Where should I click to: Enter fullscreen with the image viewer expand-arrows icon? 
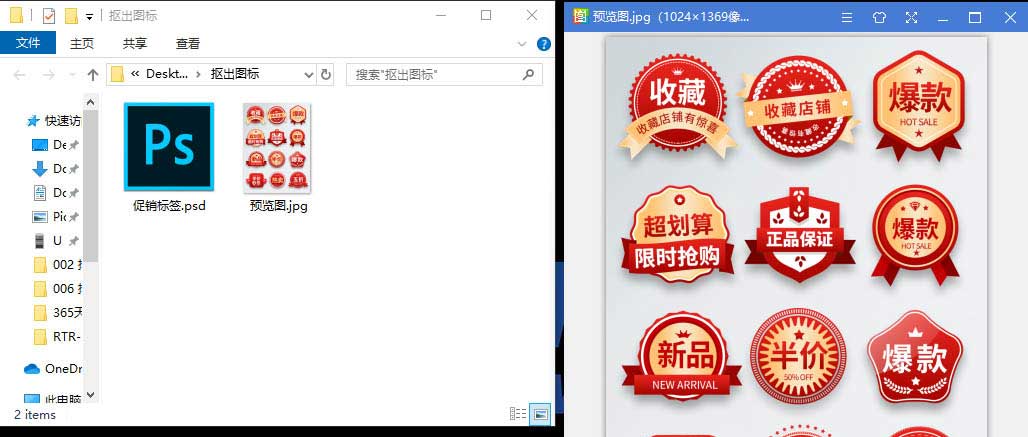(x=911, y=17)
